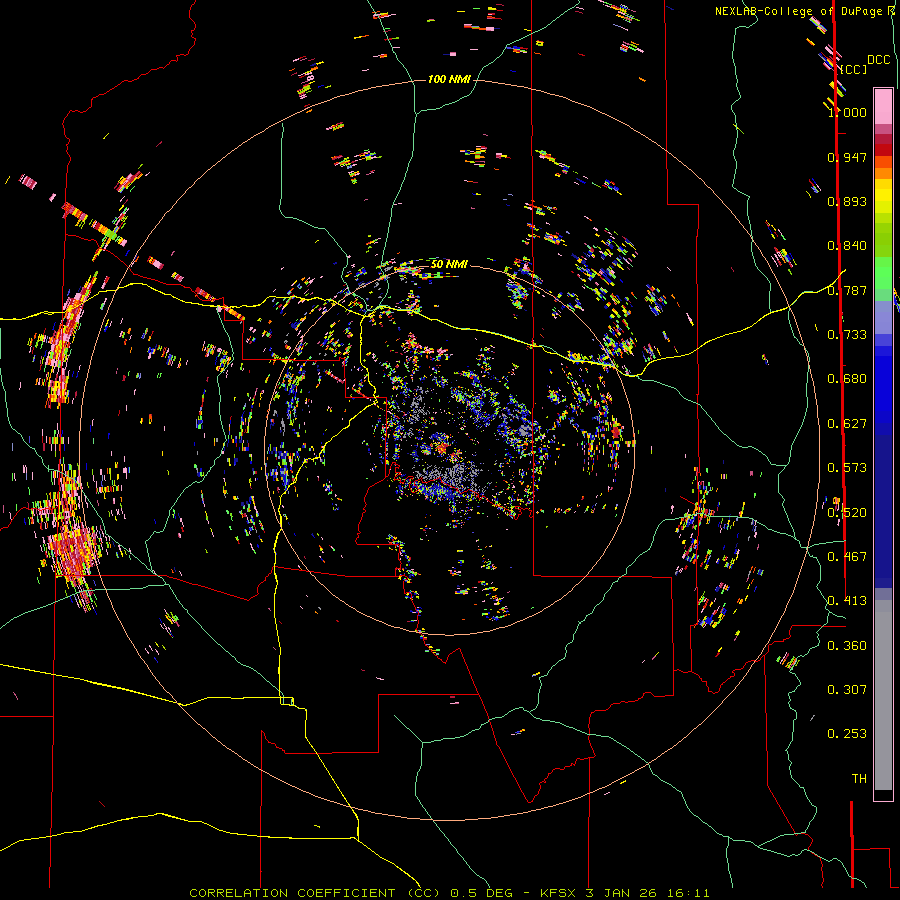The image size is (900, 900).
Task: Click the 0.733 scale value
Action: pos(847,335)
